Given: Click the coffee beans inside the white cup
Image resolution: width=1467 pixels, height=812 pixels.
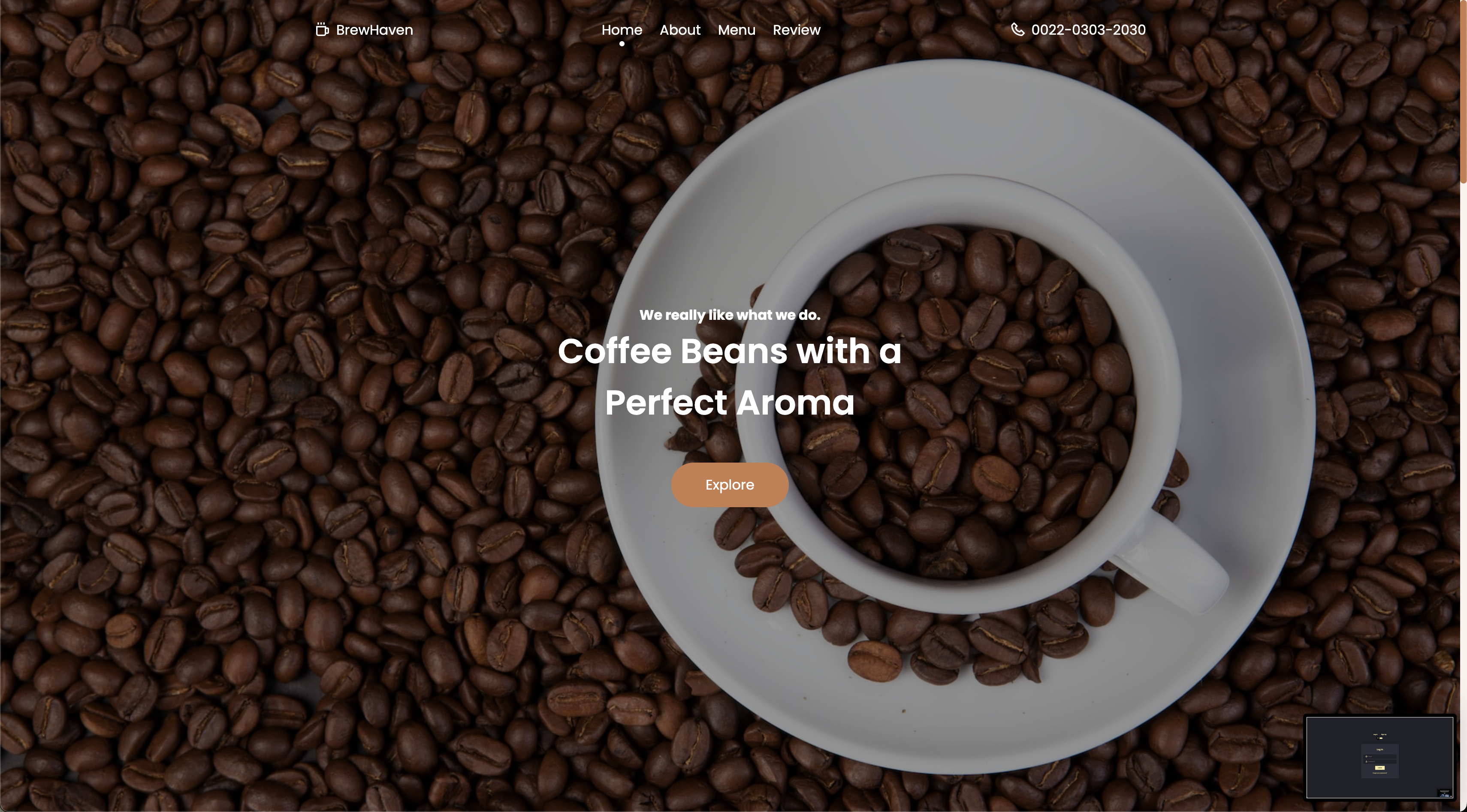Looking at the screenshot, I should click(x=957, y=398).
